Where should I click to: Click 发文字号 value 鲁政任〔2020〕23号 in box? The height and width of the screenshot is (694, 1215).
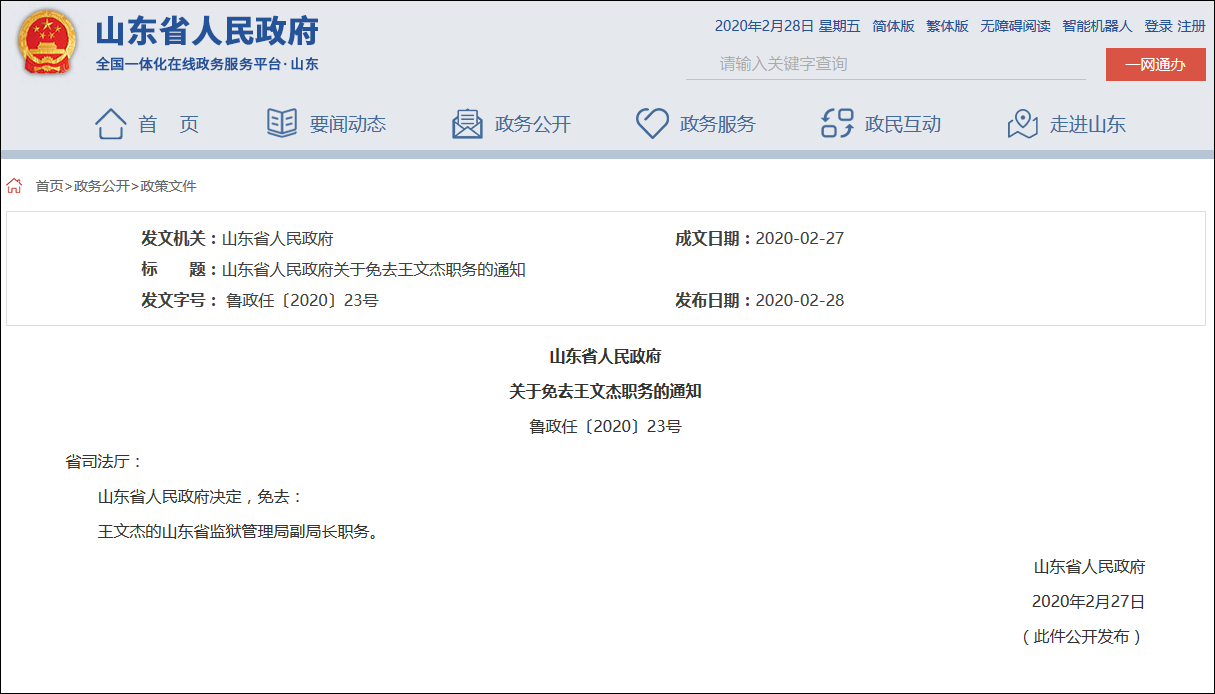(303, 301)
